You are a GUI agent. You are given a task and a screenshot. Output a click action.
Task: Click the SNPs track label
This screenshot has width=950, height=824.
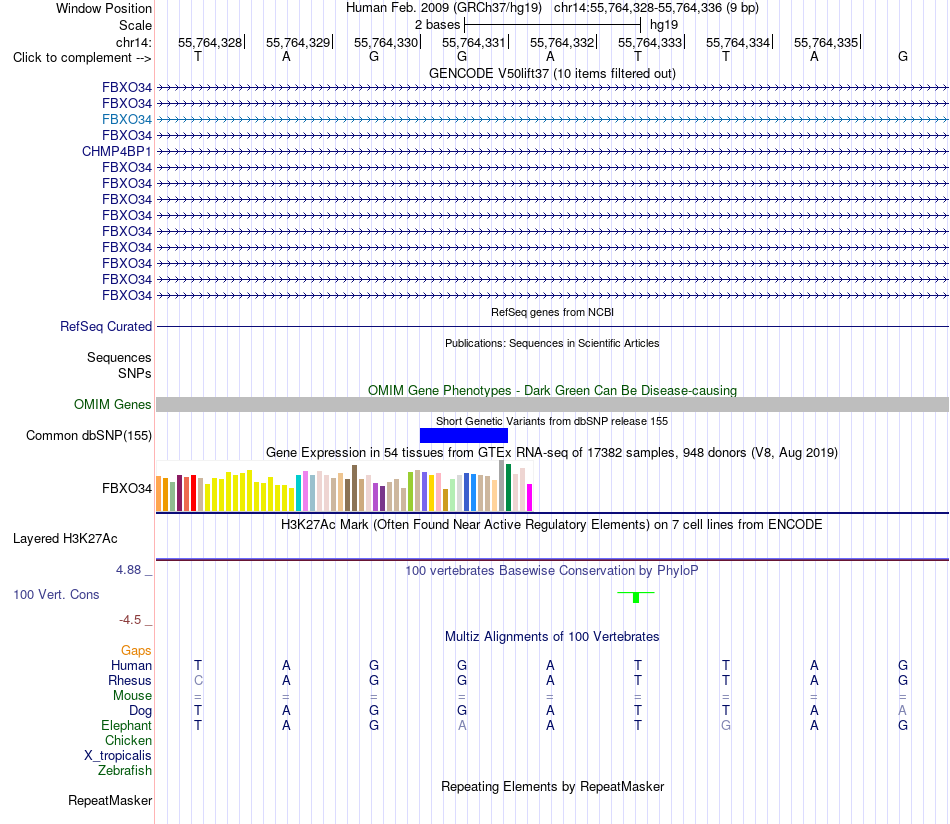tap(135, 373)
